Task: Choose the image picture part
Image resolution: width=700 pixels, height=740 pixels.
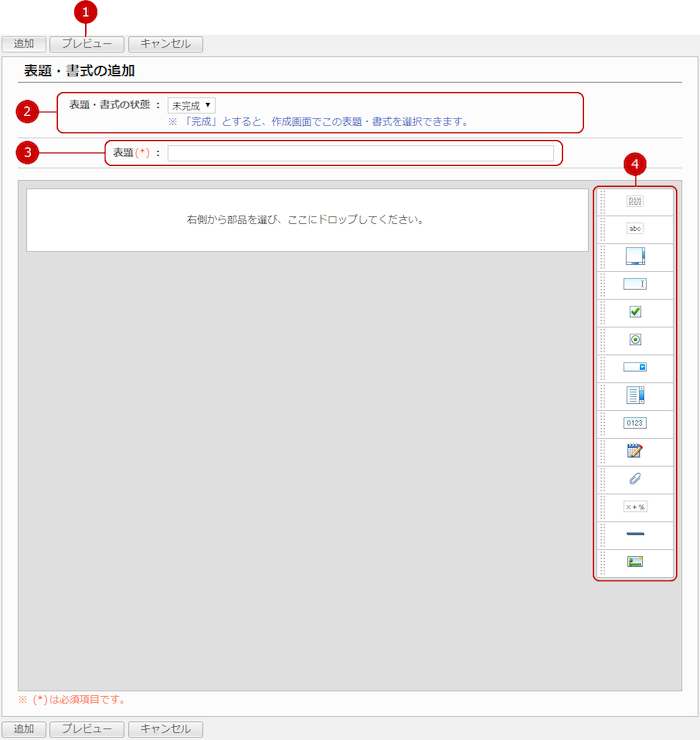Action: click(635, 561)
